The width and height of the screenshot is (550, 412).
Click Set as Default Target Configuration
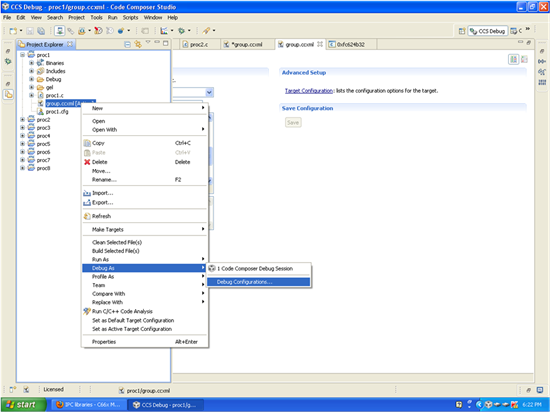pos(144,320)
